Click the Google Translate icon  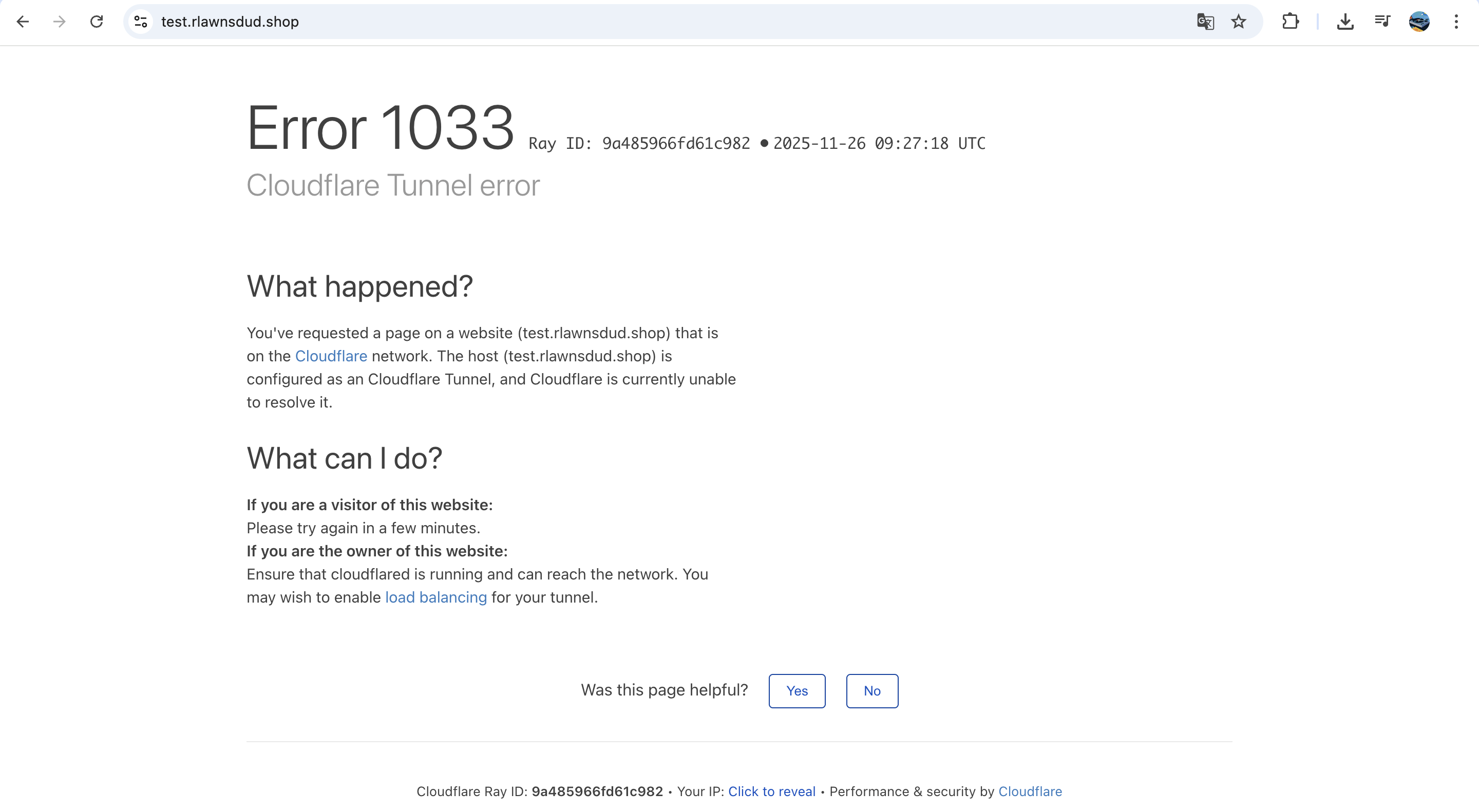pos(1205,22)
